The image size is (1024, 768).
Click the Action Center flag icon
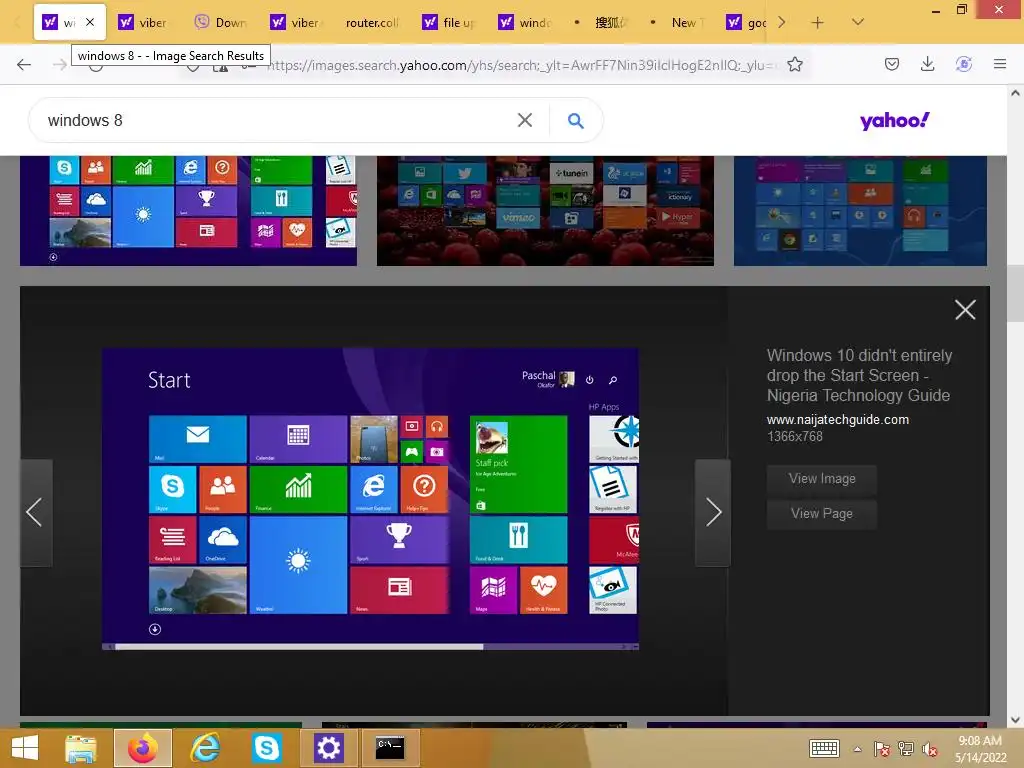point(882,749)
